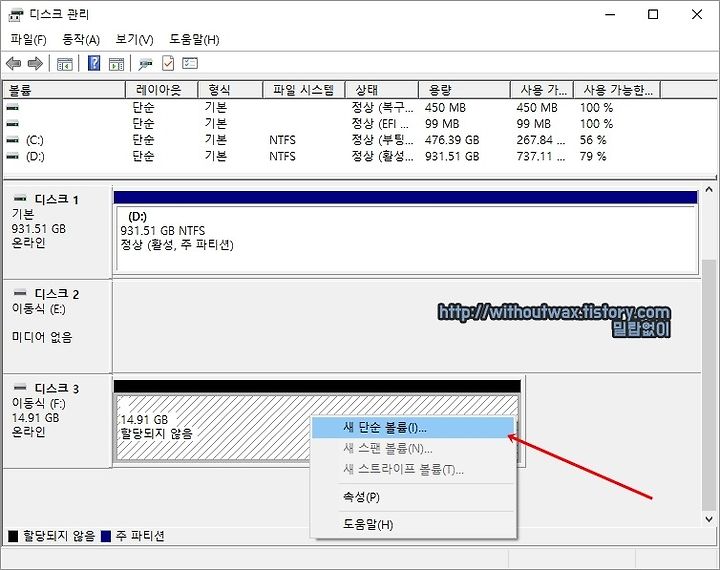The height and width of the screenshot is (570, 720).
Task: Show or hide the action pane icon
Action: pyautogui.click(x=116, y=64)
